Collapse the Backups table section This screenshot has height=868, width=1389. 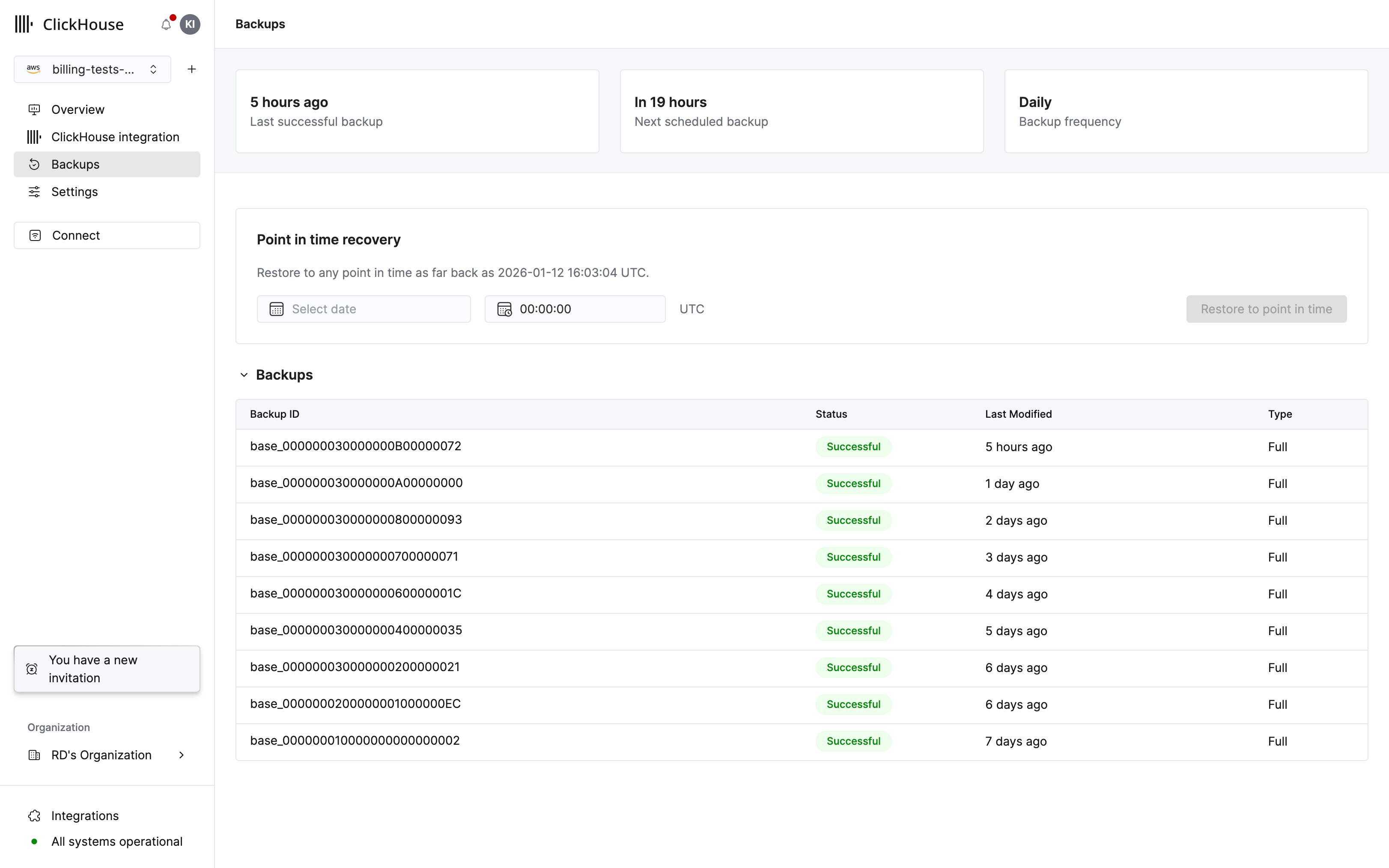coord(244,375)
